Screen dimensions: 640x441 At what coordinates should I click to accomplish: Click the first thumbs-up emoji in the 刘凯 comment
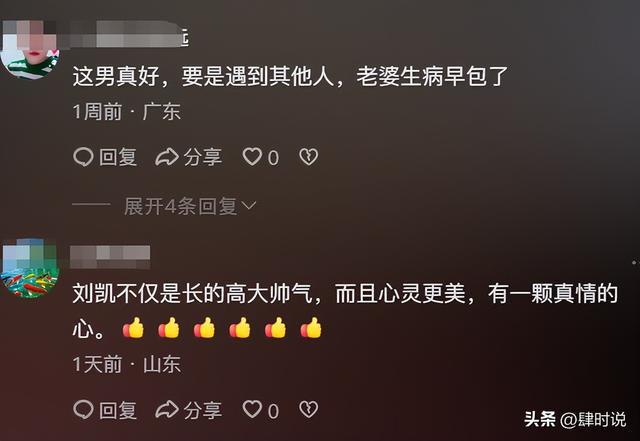click(x=133, y=328)
